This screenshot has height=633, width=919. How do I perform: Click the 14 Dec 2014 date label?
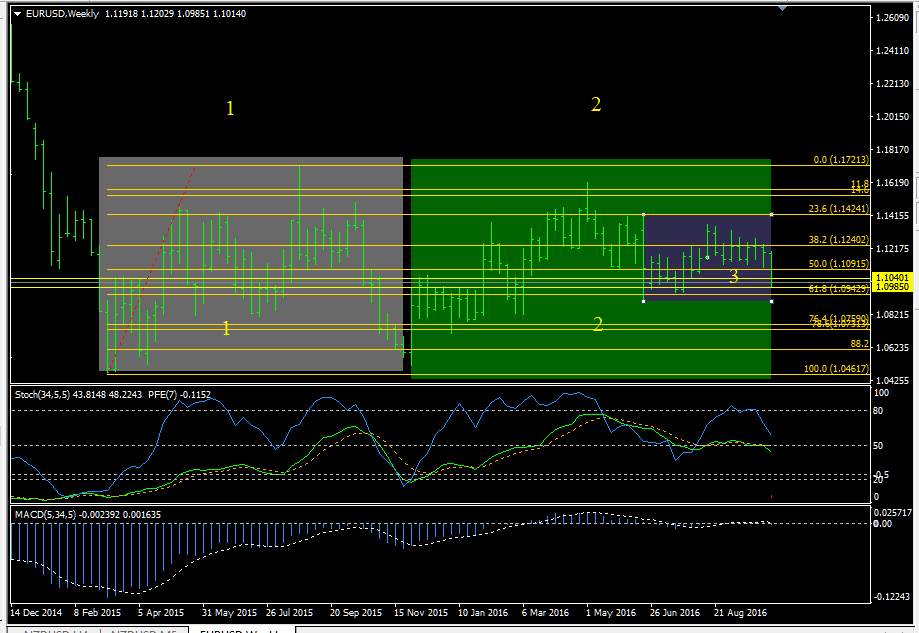(36, 612)
